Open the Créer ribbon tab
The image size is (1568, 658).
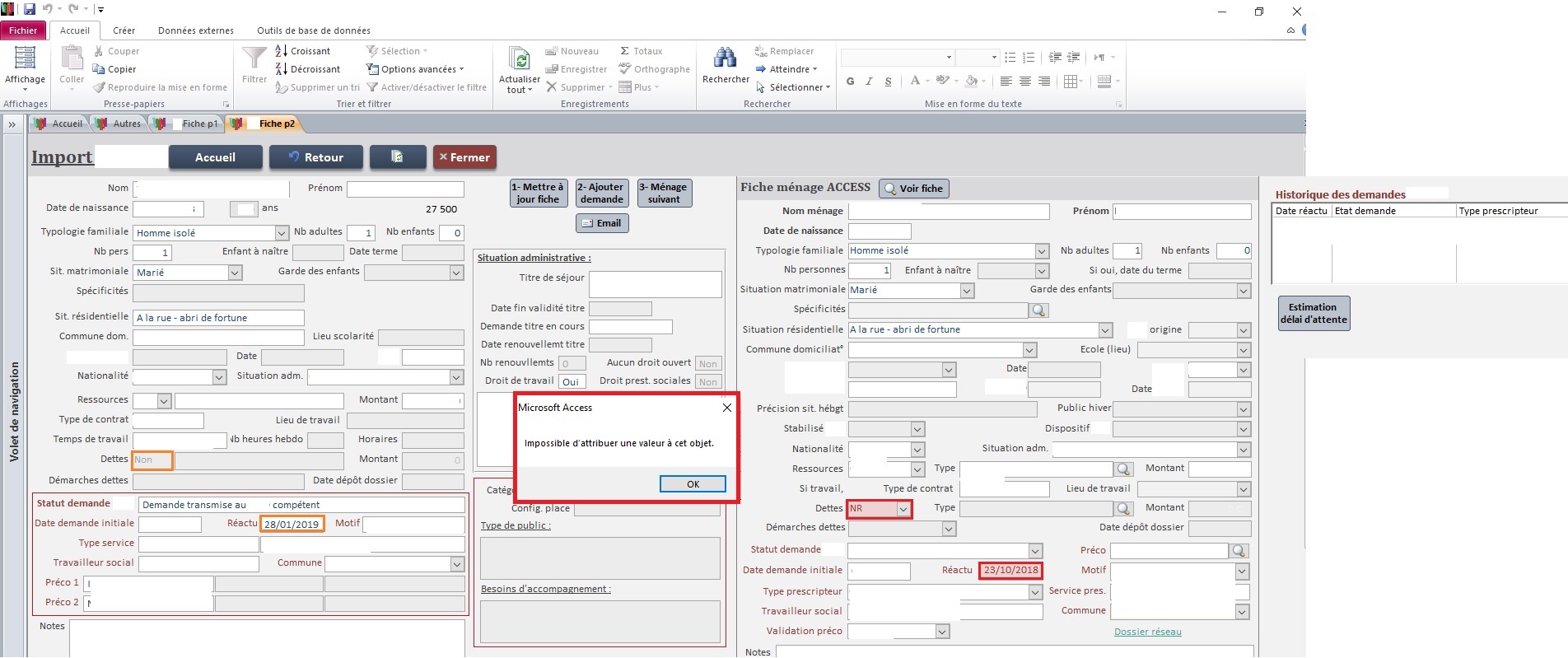click(x=124, y=30)
